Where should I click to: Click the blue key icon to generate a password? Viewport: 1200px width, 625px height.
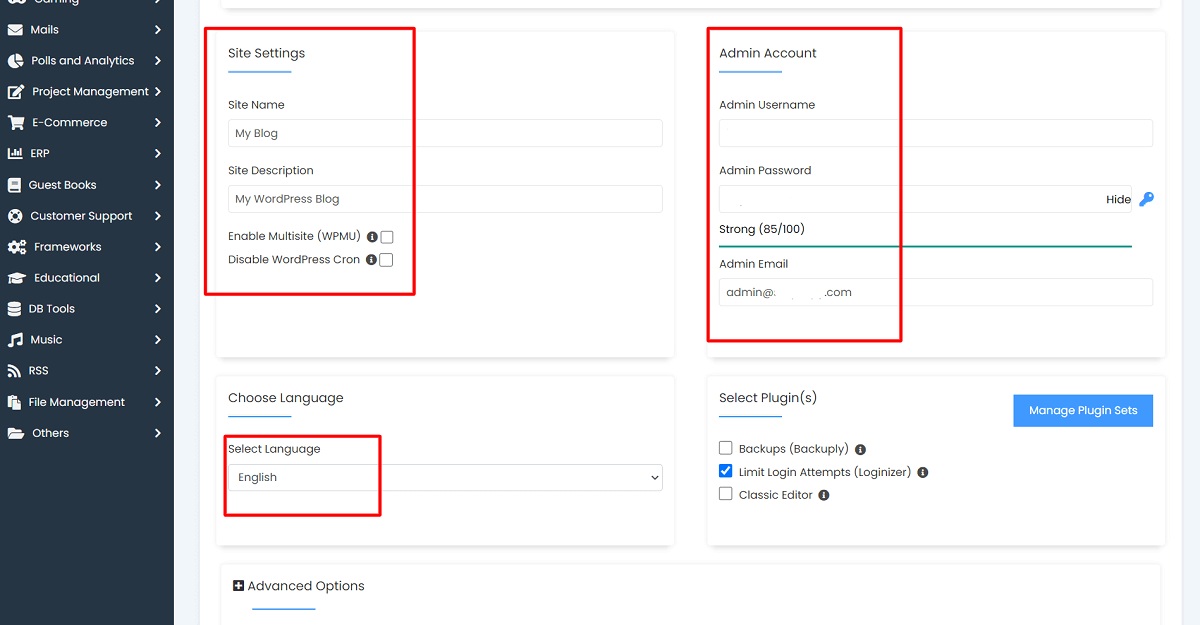1146,199
